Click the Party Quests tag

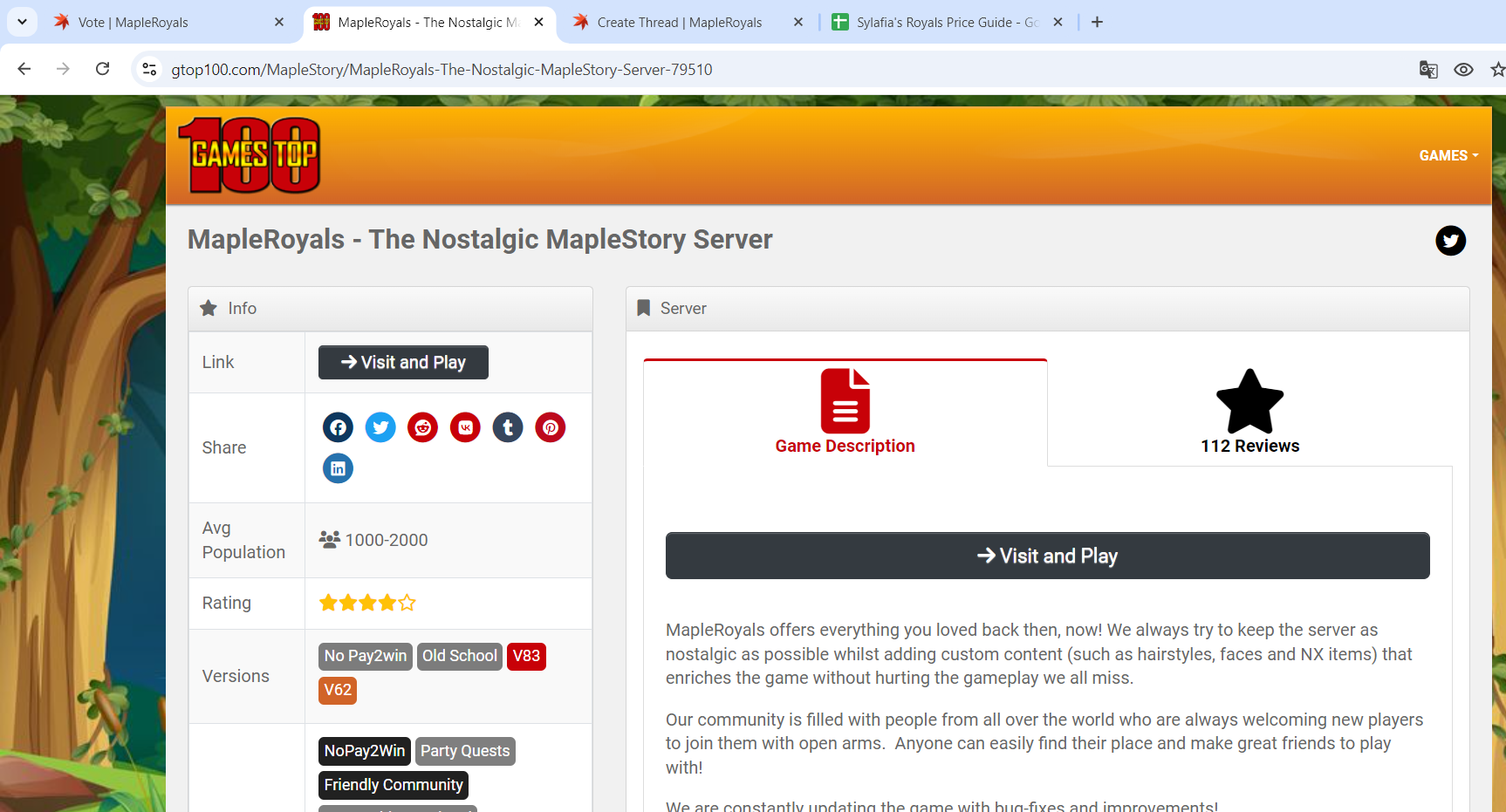465,751
